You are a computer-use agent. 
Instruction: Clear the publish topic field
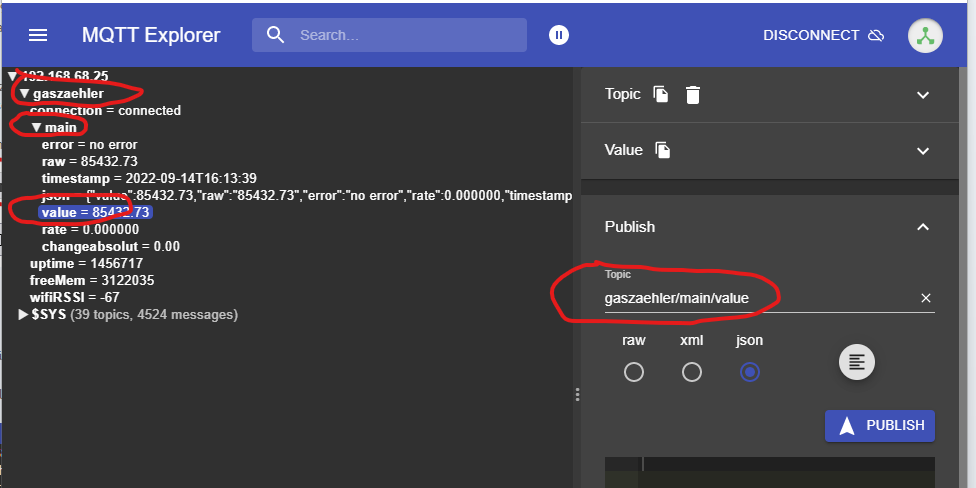[926, 298]
